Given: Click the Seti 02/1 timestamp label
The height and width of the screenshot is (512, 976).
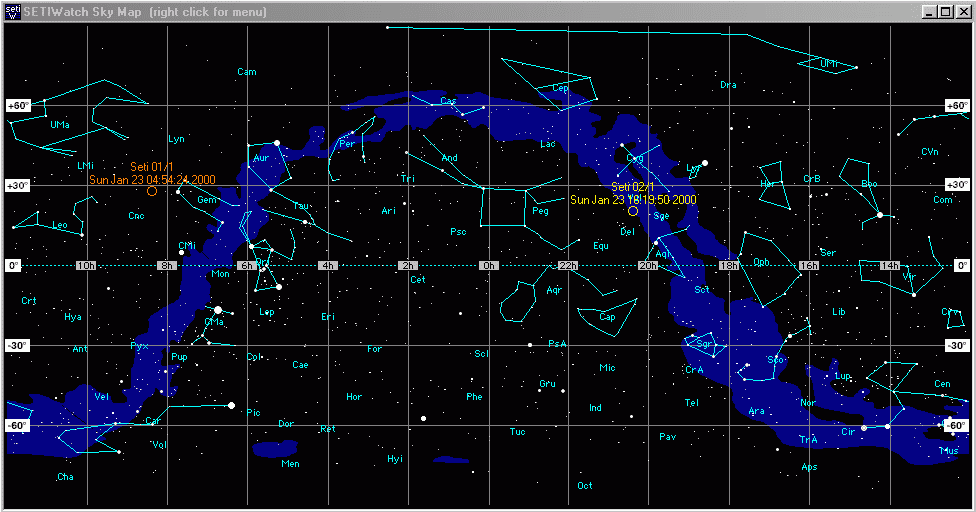Looking at the screenshot, I should 633,200.
